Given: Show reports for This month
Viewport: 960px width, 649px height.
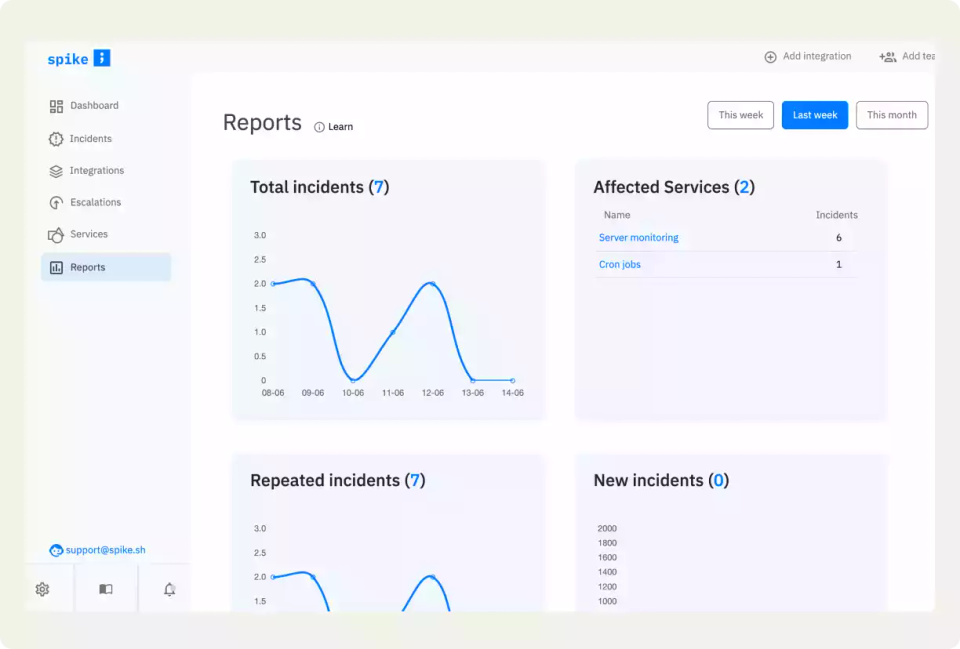Looking at the screenshot, I should point(891,115).
